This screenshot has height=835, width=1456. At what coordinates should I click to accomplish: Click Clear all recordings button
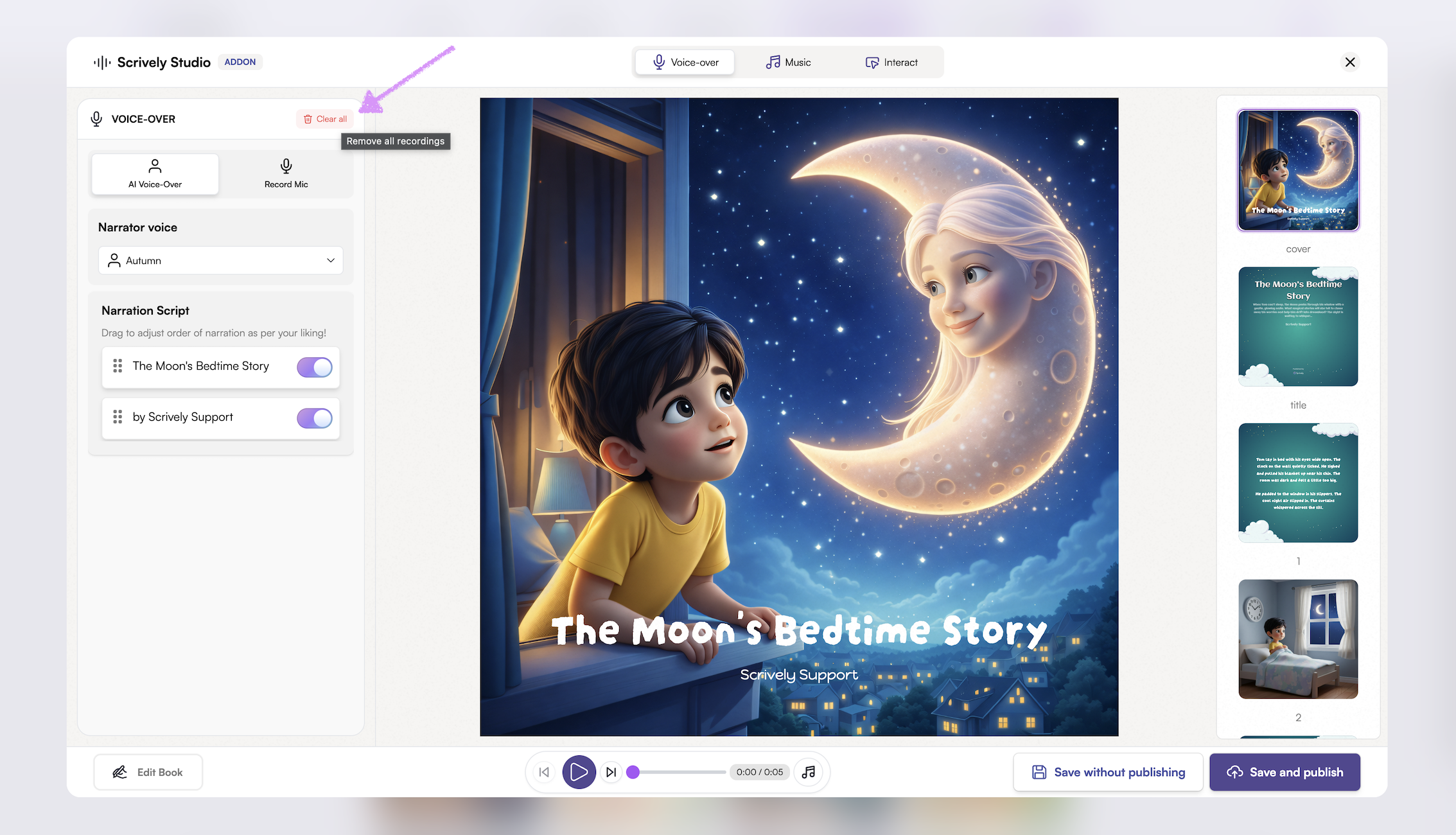(x=325, y=119)
